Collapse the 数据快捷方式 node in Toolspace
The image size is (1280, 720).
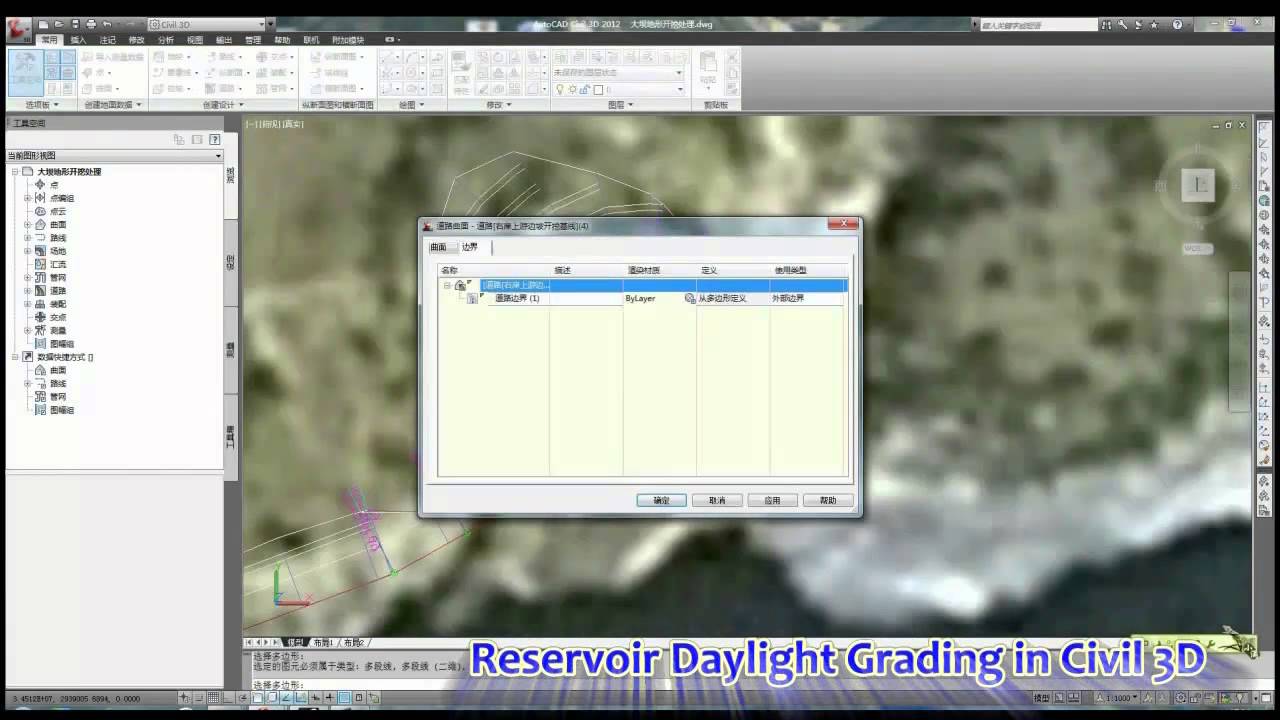[x=15, y=357]
